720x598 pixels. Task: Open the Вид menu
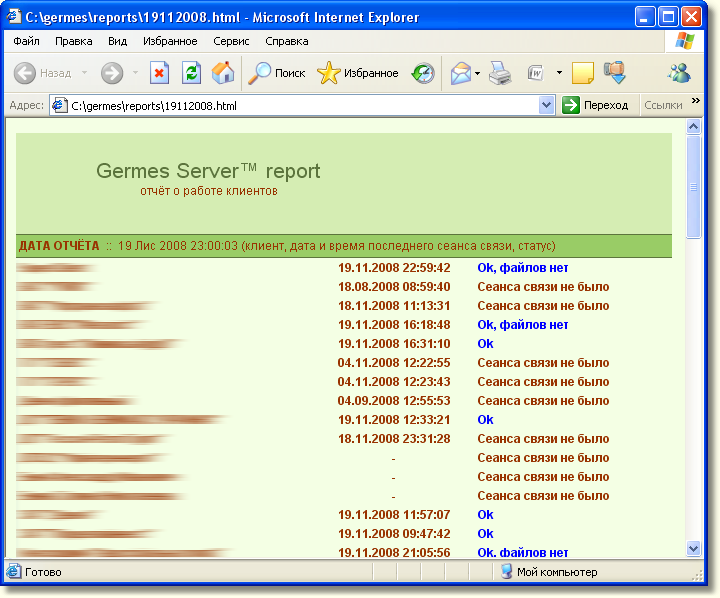(118, 41)
